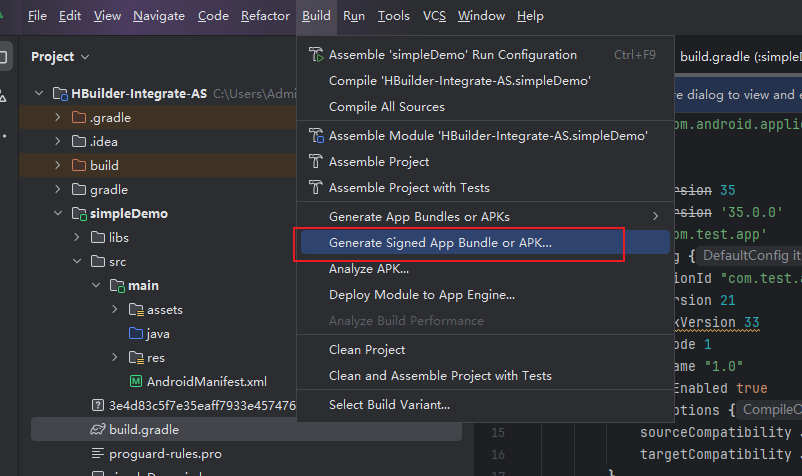The width and height of the screenshot is (802, 476).
Task: Open the Tools menu
Action: point(393,16)
